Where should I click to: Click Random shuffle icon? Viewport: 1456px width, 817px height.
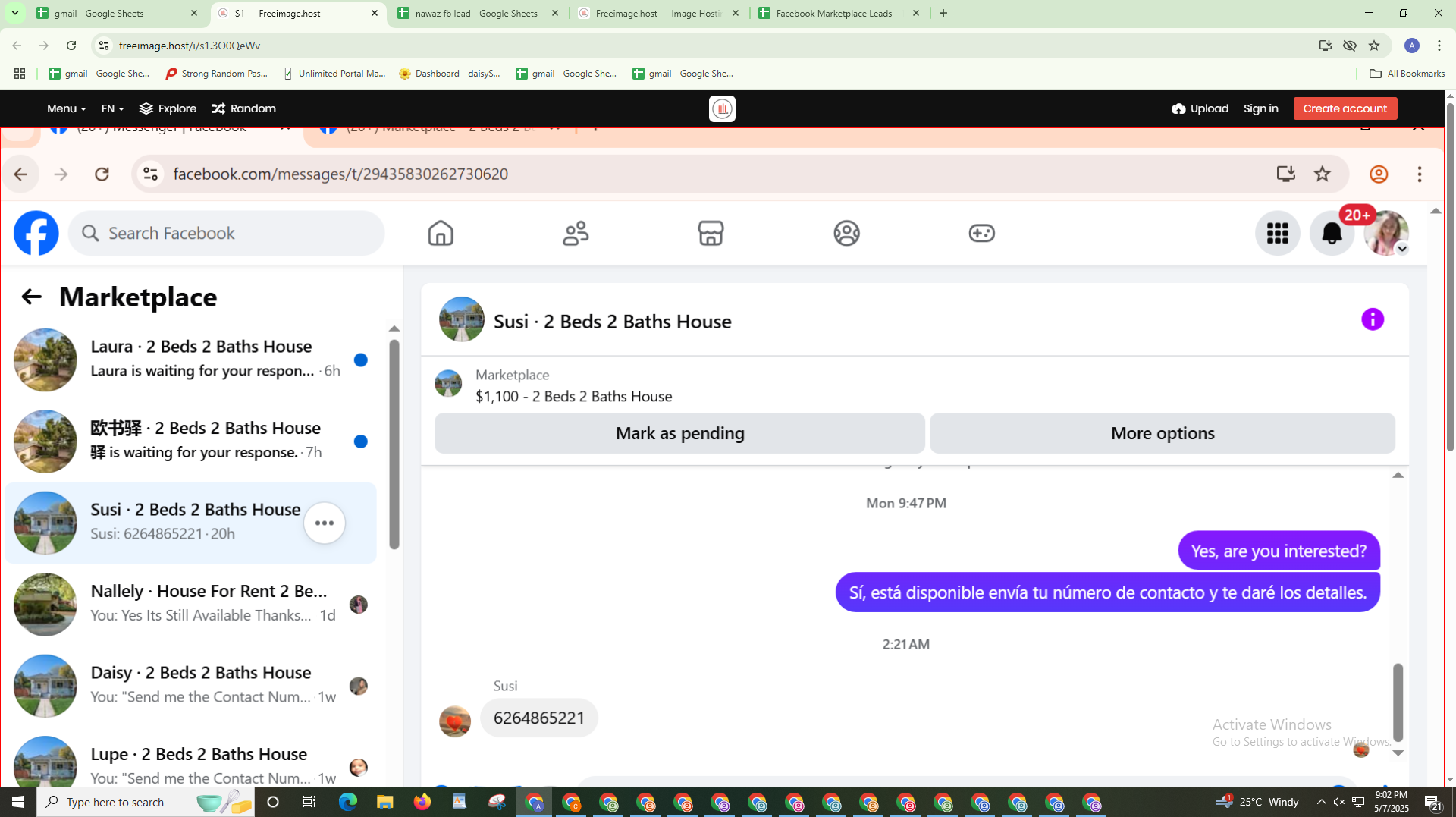[x=218, y=108]
